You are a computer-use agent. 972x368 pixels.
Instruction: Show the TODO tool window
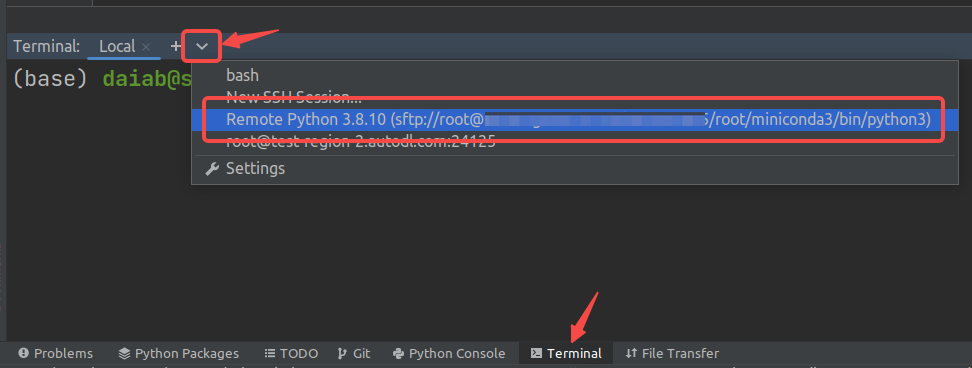[291, 353]
